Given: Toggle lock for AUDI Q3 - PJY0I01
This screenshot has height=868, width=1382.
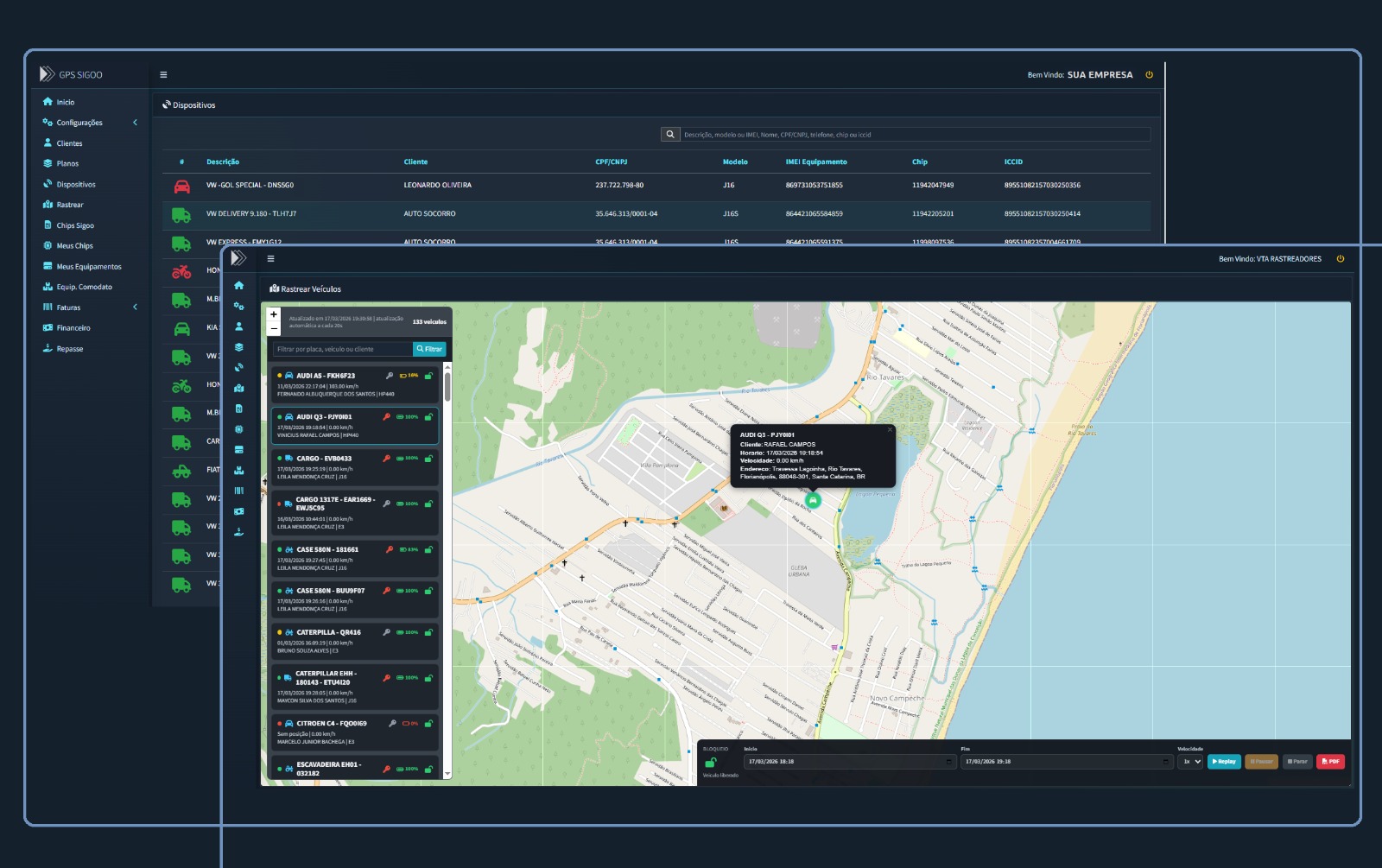Looking at the screenshot, I should coord(428,417).
